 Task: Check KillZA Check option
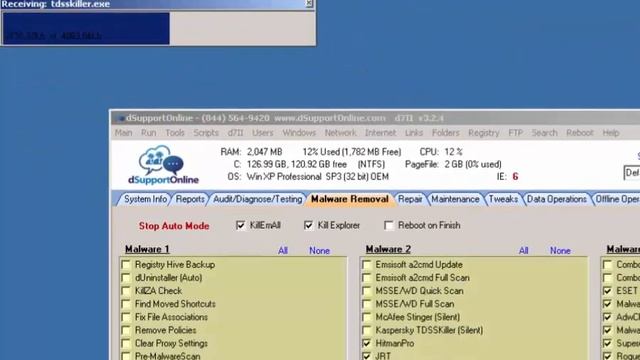pyautogui.click(x=126, y=291)
